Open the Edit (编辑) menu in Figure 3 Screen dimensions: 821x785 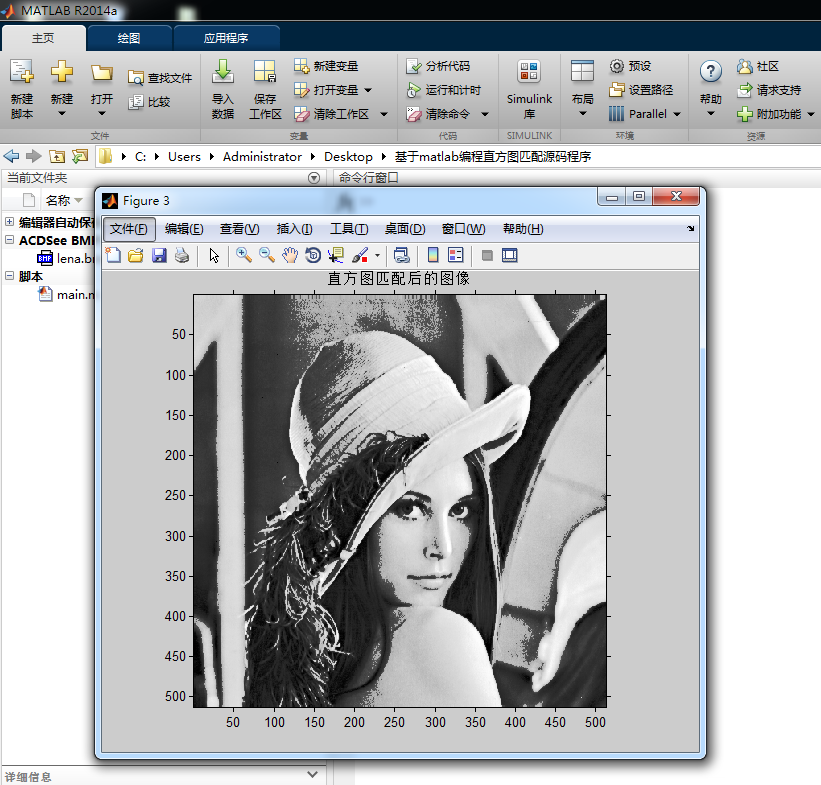pyautogui.click(x=184, y=229)
